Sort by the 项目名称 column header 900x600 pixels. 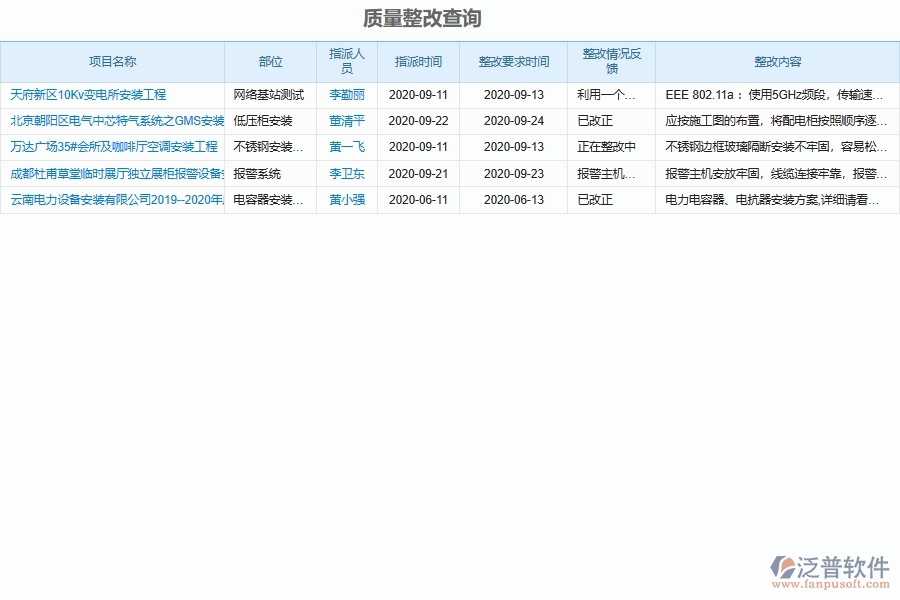tap(112, 61)
